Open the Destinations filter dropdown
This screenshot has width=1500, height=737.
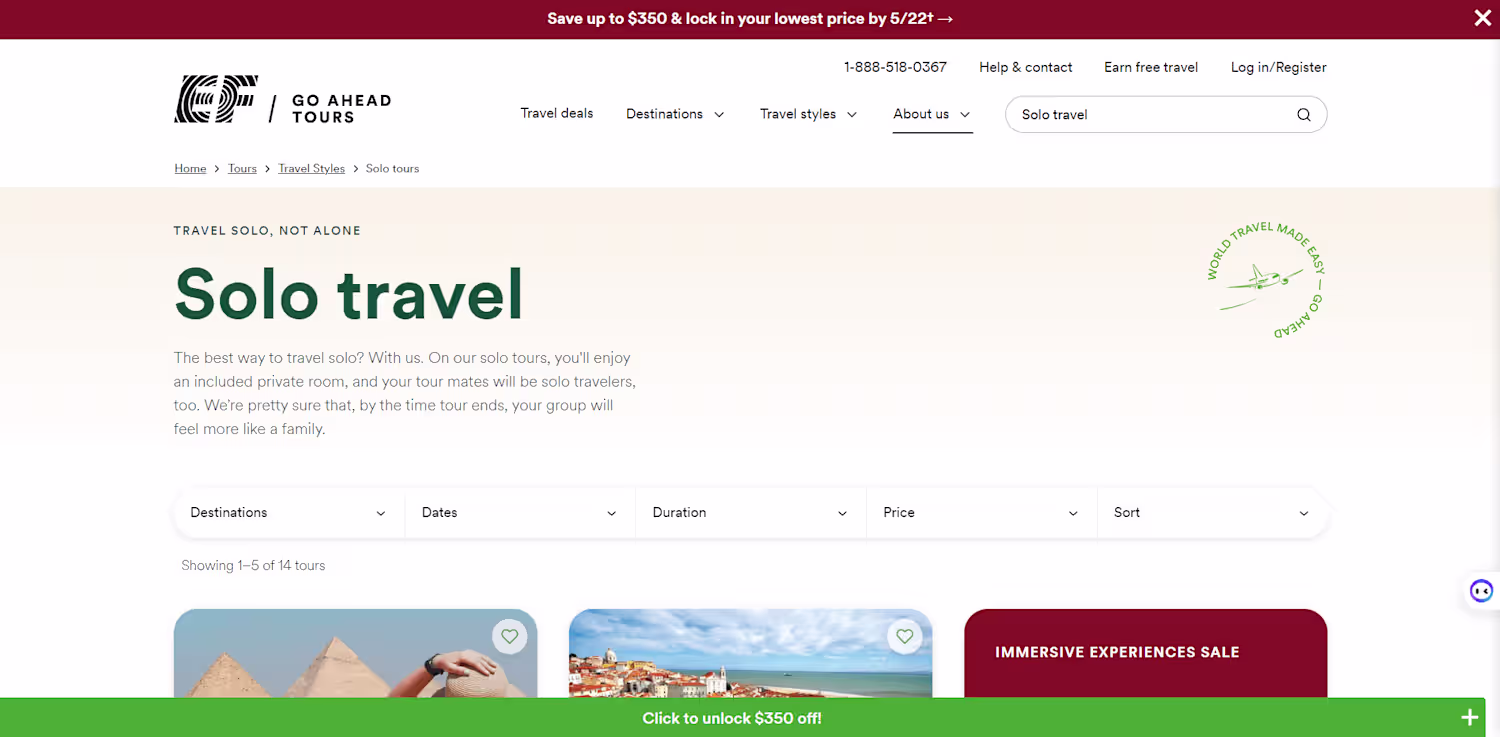[289, 512]
